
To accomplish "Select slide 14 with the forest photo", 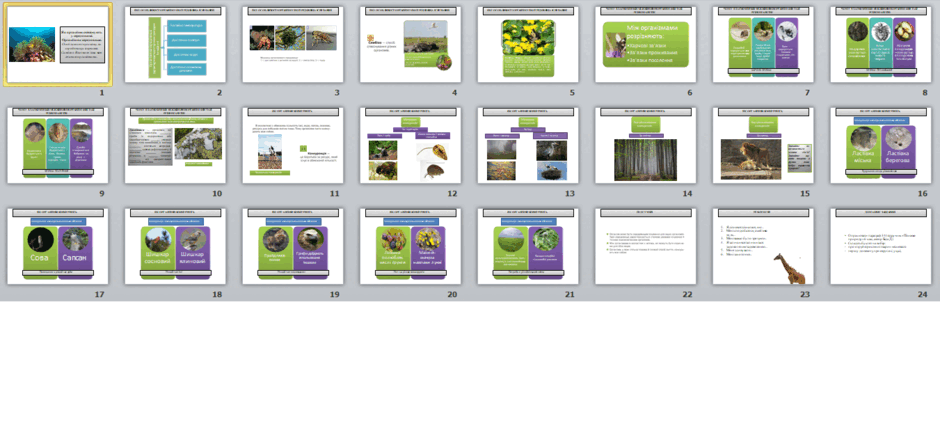I will [645, 145].
